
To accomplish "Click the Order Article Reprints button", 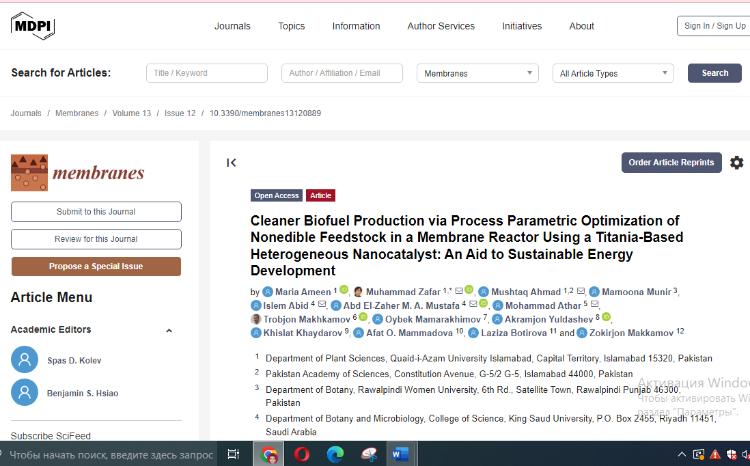I will [671, 163].
